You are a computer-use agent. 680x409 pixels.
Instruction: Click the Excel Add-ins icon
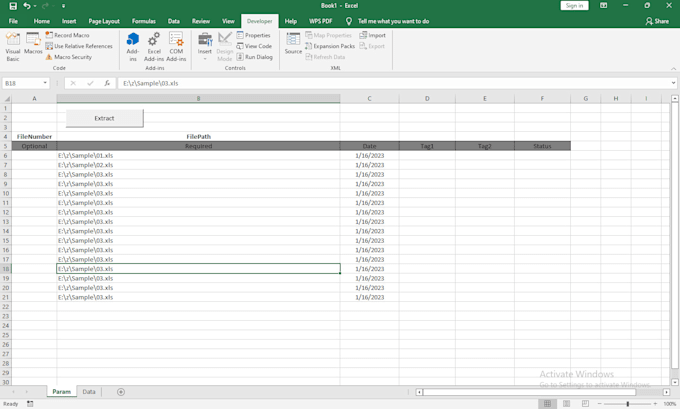(154, 45)
